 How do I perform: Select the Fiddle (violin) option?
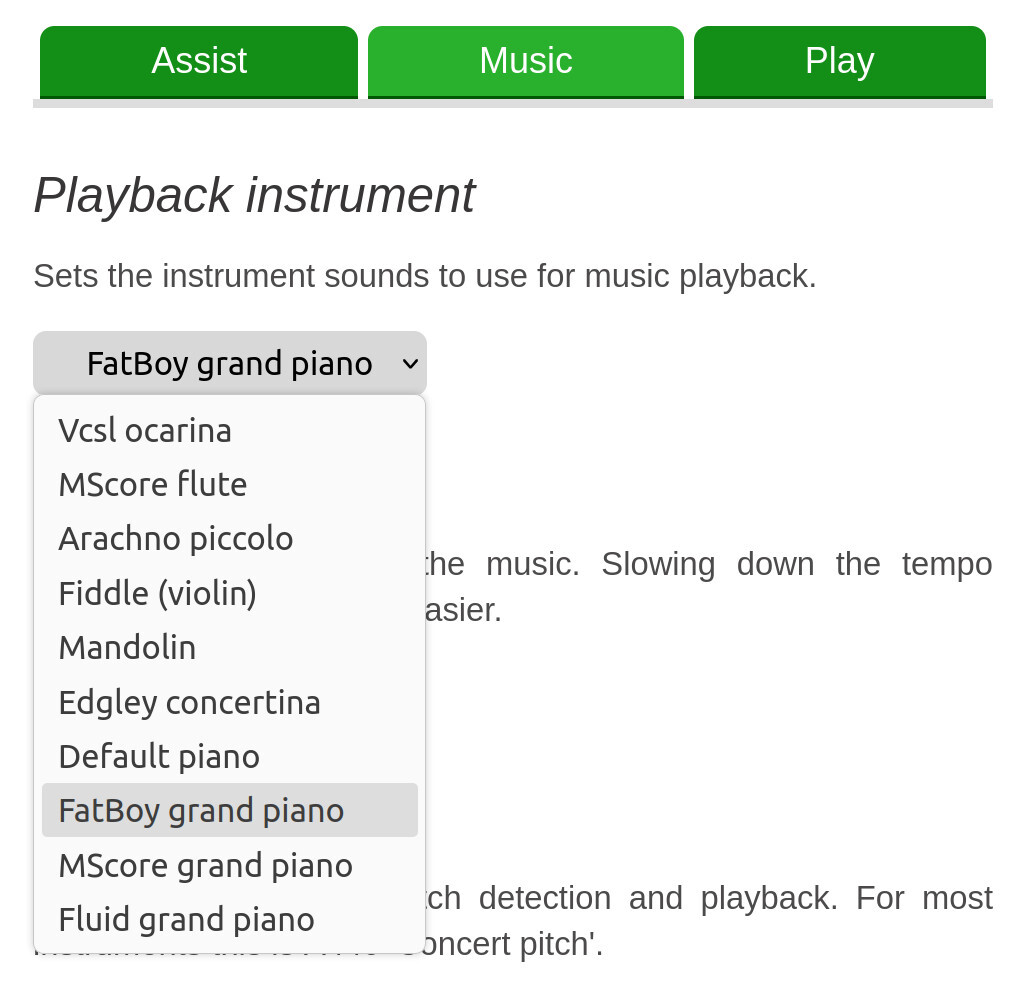click(158, 593)
